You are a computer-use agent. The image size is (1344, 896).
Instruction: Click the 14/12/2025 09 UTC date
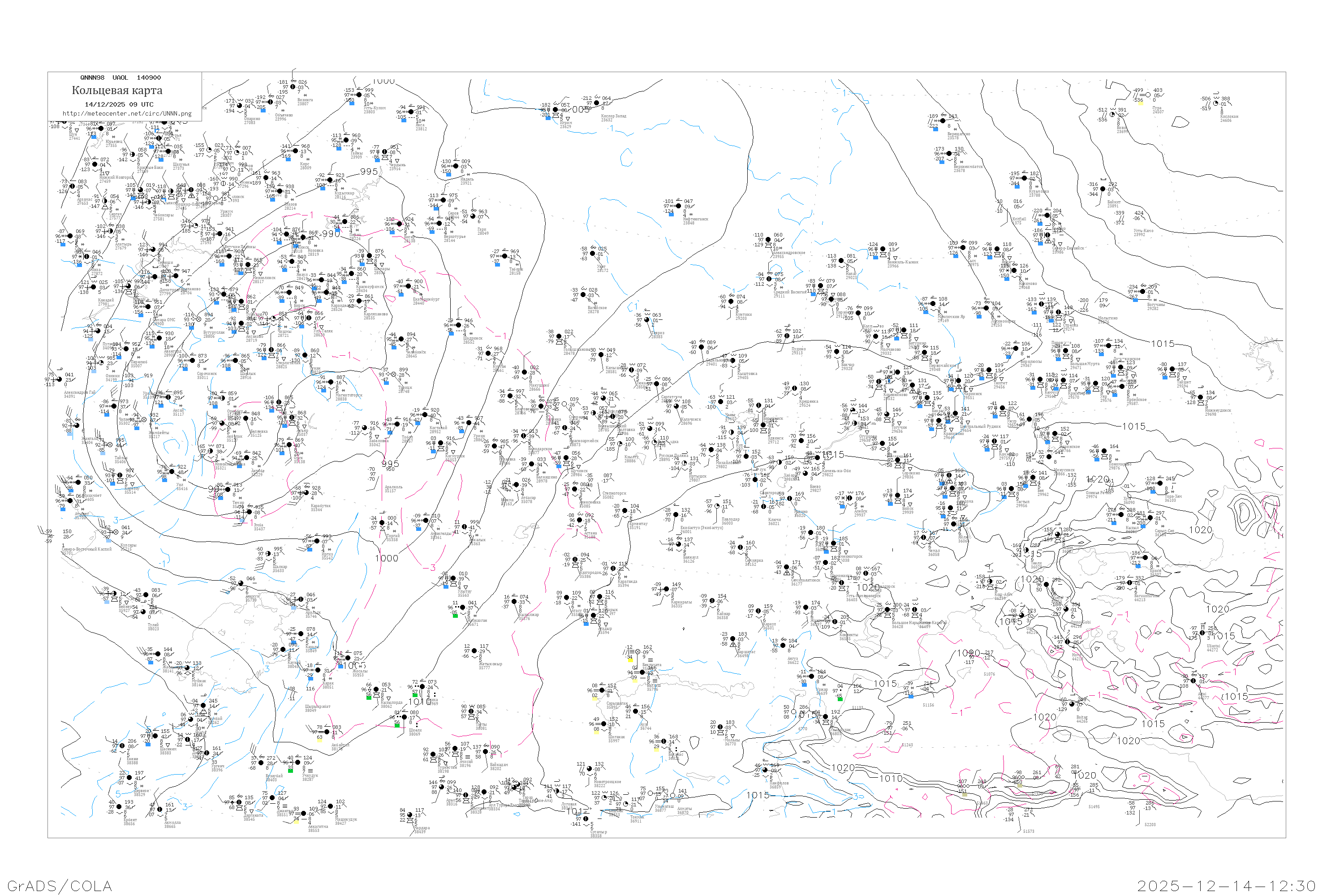[x=119, y=104]
